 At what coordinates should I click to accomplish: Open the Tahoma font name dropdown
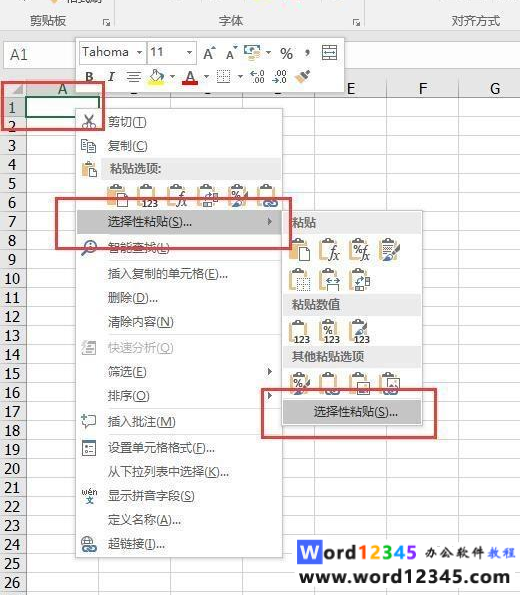coord(140,52)
